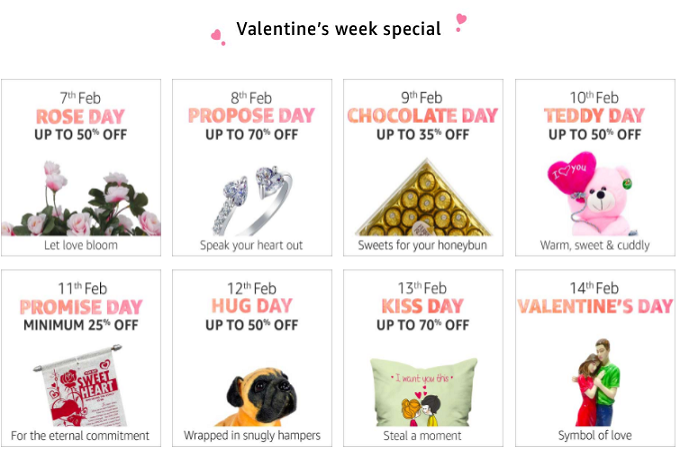Screen dimensions: 680x450
Task: Click the hugging couple figurine image
Action: [596, 382]
